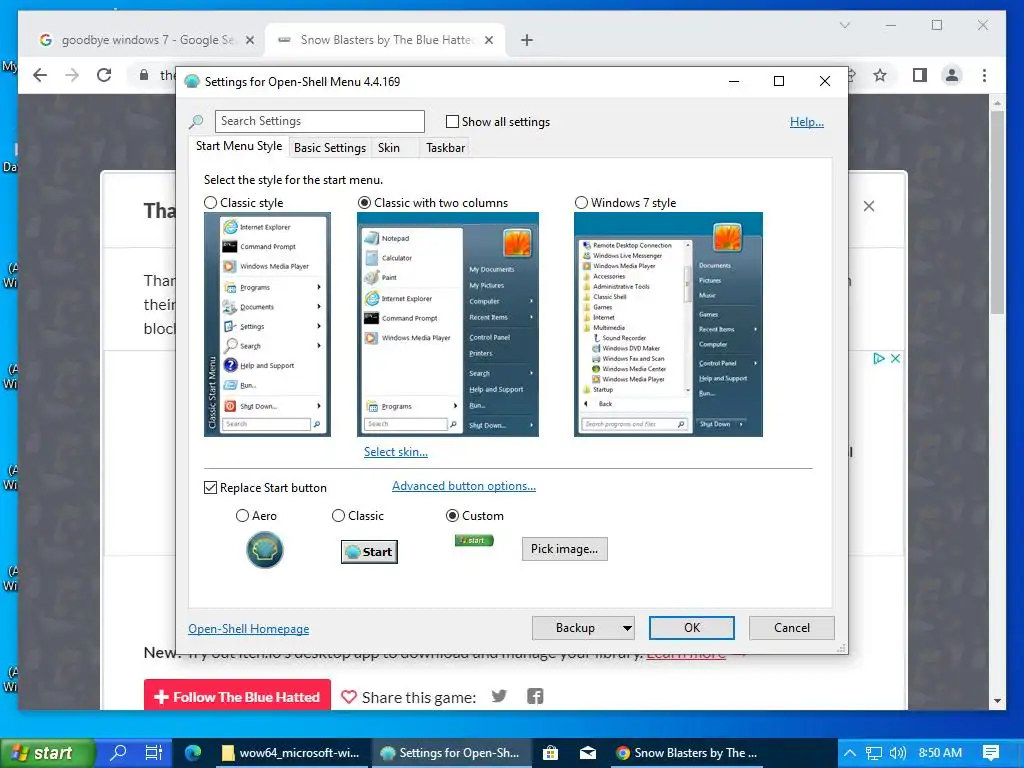Click the Windows 7 style preview thumbnail
This screenshot has height=768, width=1024.
pos(668,325)
